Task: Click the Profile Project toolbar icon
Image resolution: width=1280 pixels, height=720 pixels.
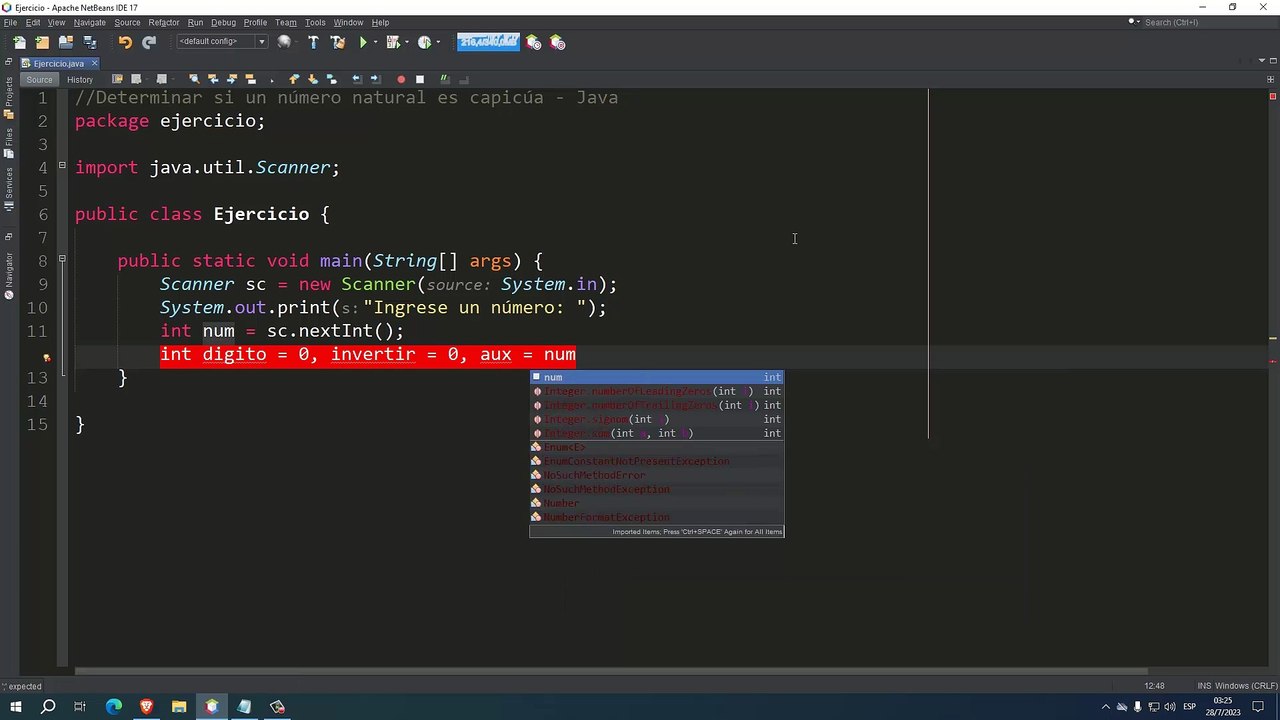Action: click(425, 42)
